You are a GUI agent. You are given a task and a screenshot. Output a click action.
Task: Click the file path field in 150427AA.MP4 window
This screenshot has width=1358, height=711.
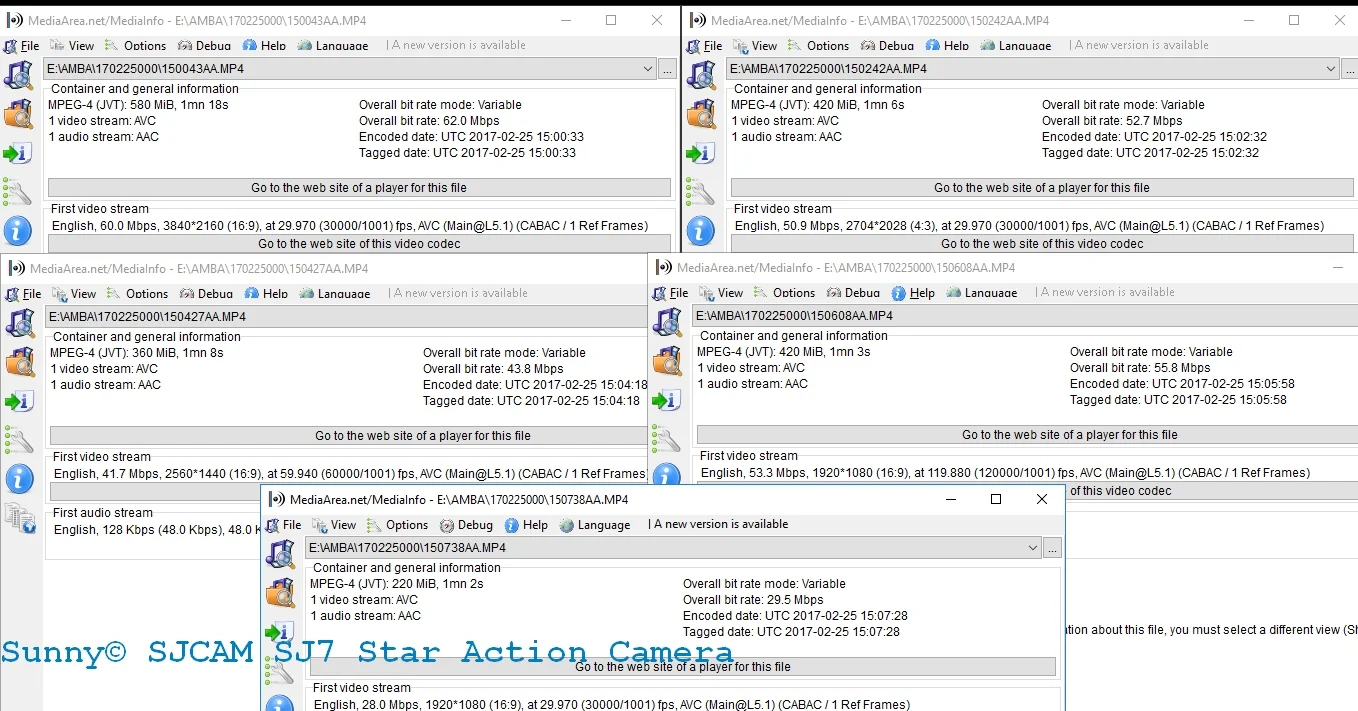(x=346, y=317)
